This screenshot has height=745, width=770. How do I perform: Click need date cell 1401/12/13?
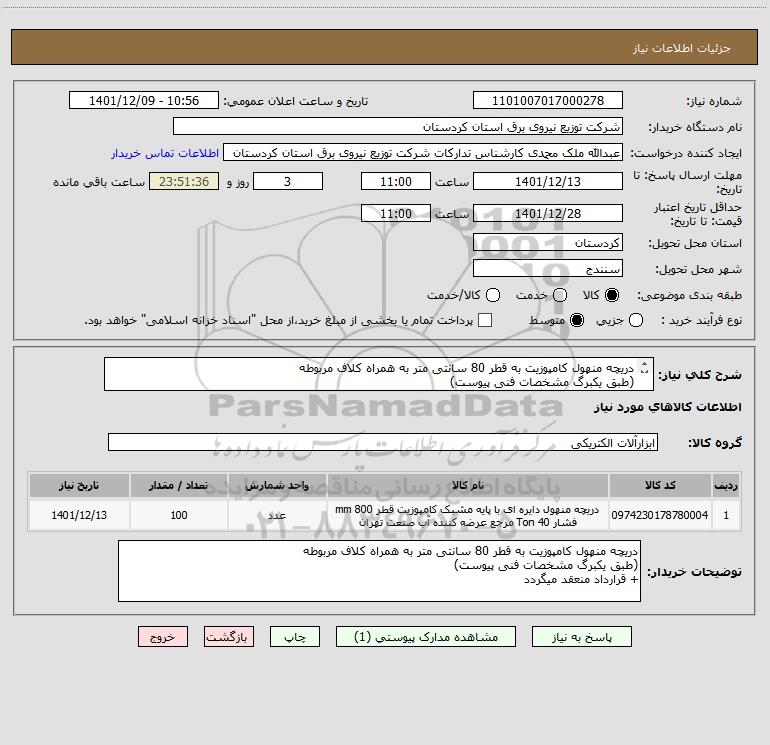click(79, 515)
